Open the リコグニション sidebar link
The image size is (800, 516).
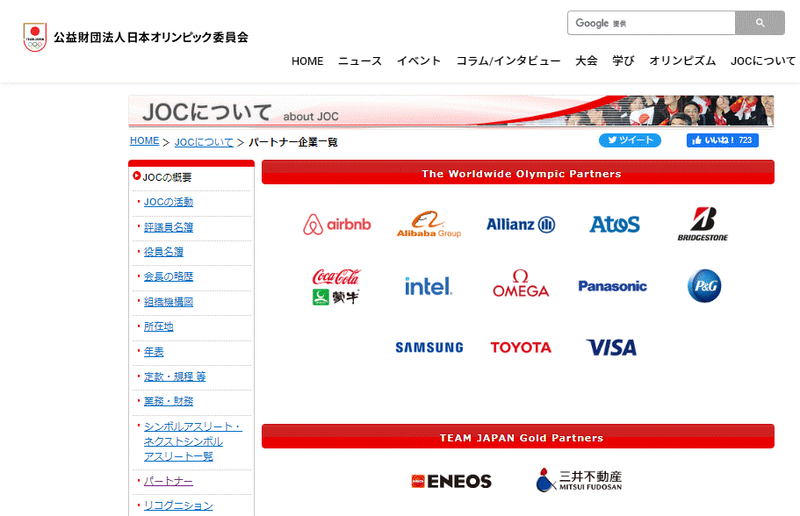click(178, 506)
